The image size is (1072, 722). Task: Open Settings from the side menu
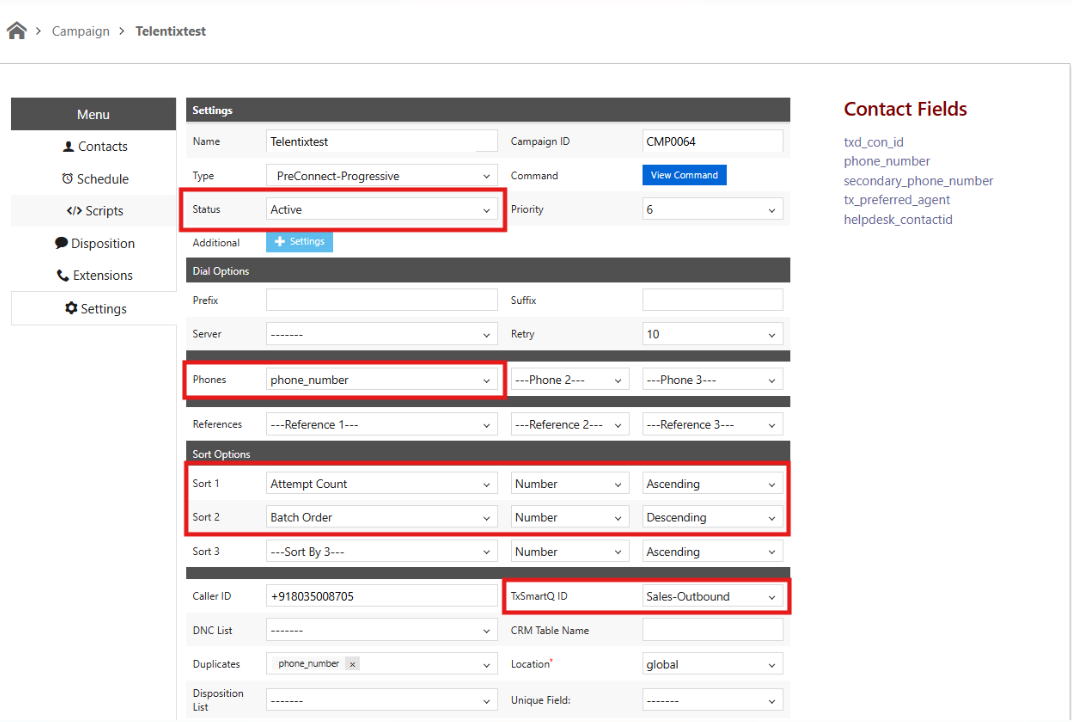pos(94,308)
